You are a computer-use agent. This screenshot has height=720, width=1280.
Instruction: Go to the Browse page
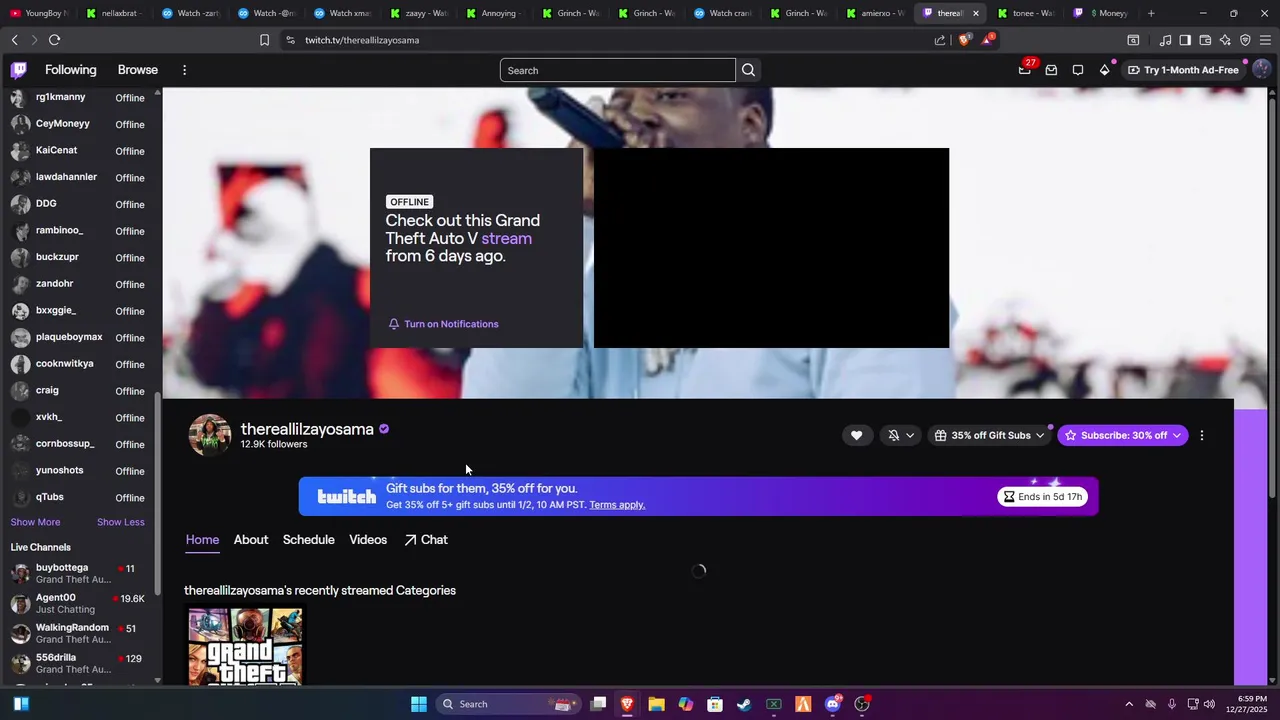click(138, 70)
